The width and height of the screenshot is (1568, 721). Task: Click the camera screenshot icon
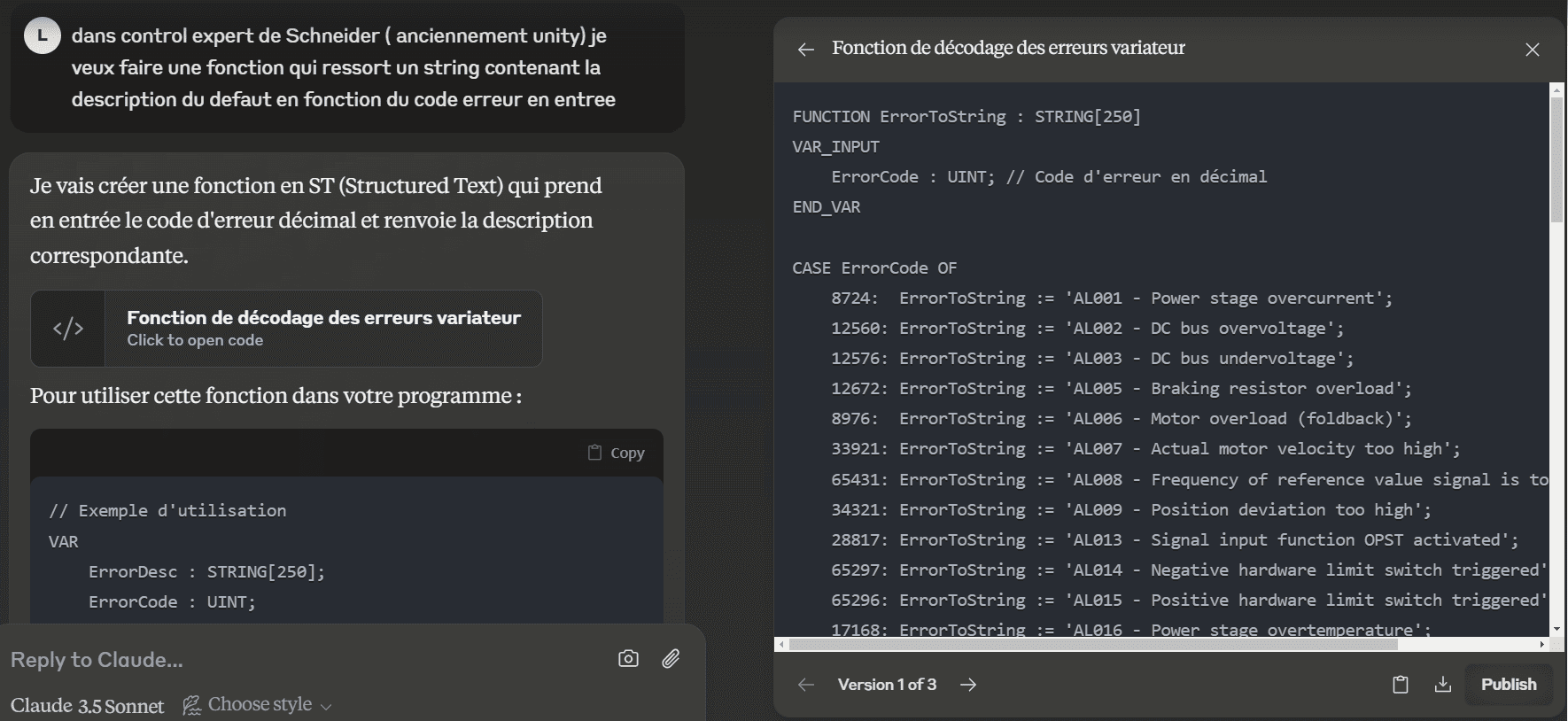coord(628,658)
